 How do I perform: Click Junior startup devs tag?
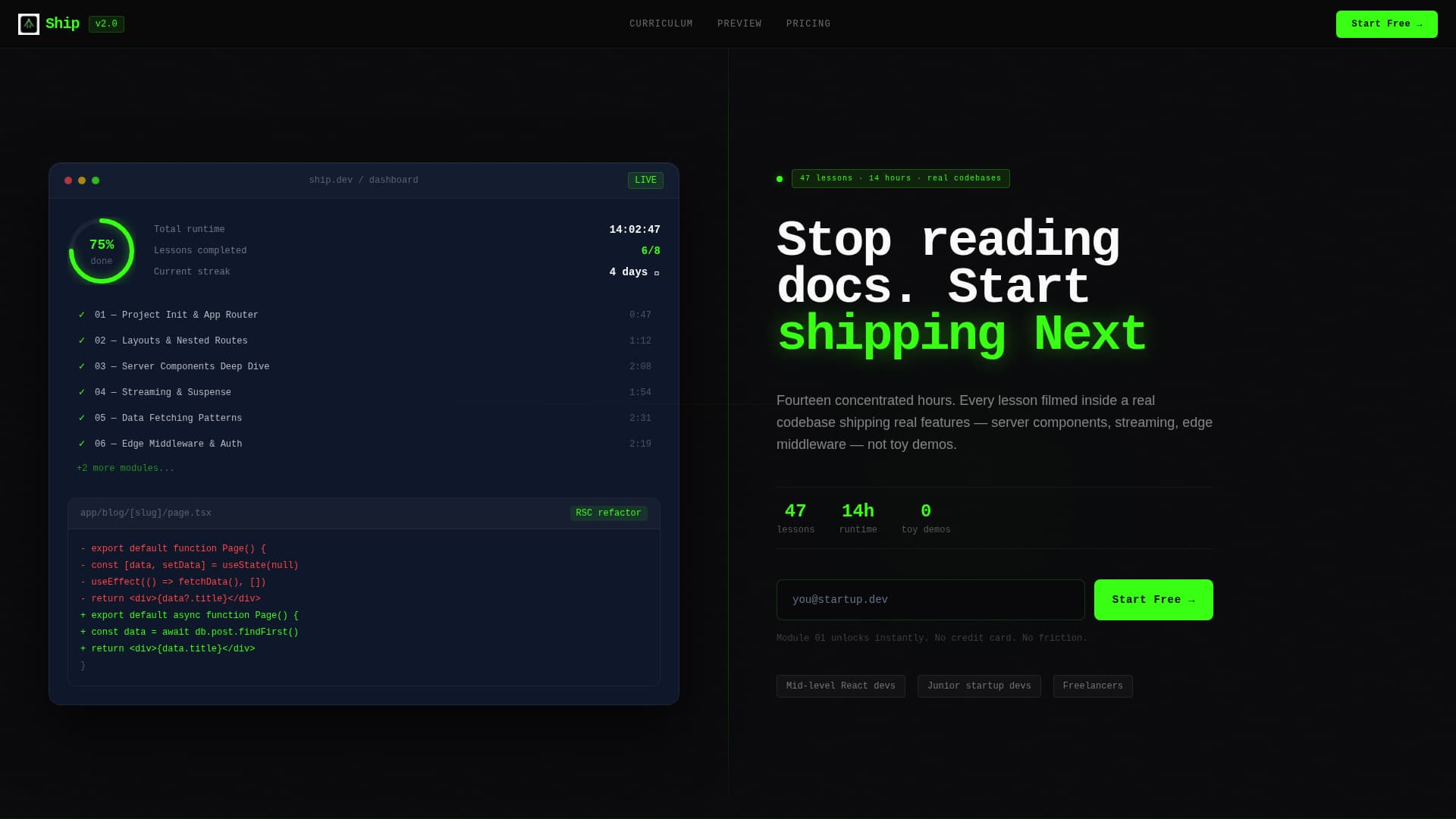[979, 686]
